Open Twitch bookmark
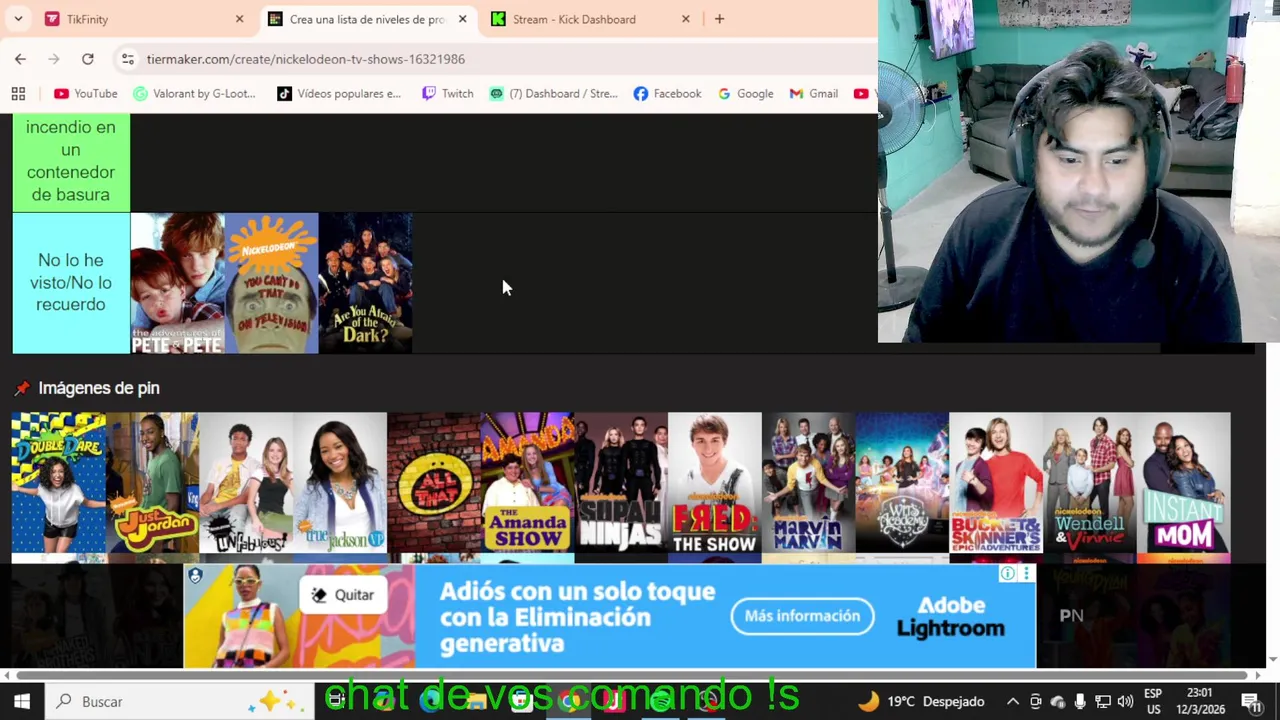 [x=447, y=94]
